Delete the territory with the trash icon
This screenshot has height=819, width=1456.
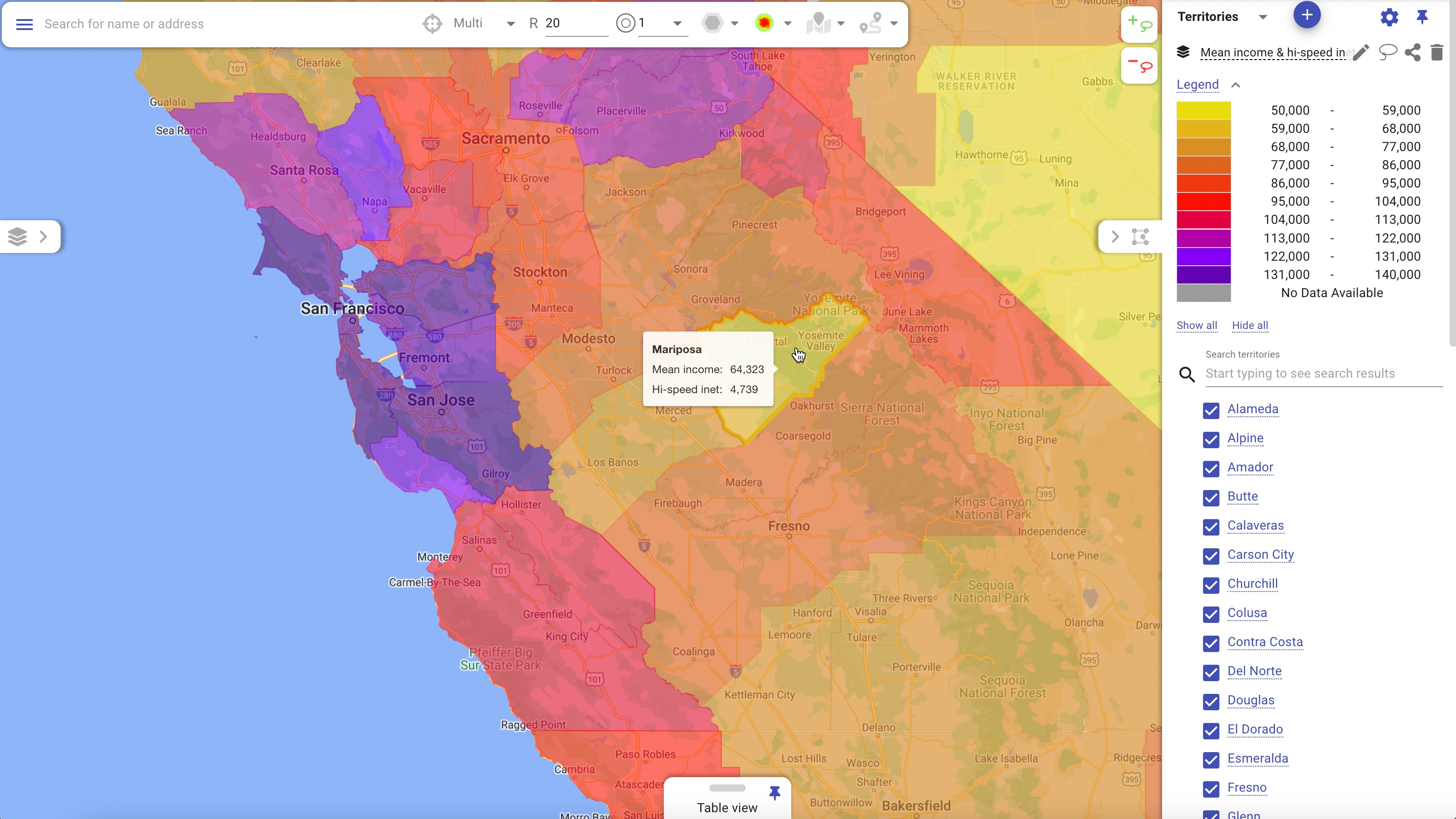pos(1437,53)
